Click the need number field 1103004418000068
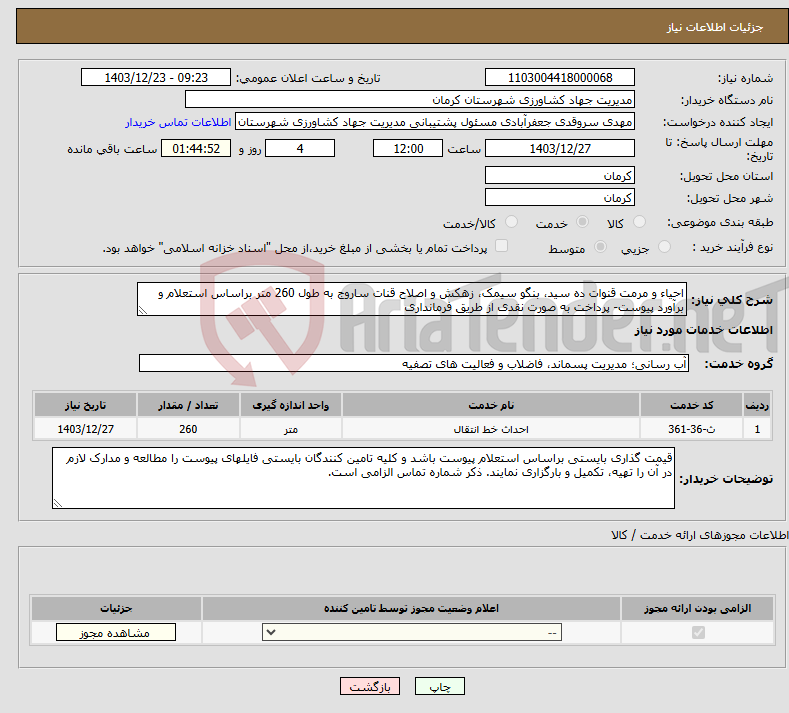 point(560,77)
